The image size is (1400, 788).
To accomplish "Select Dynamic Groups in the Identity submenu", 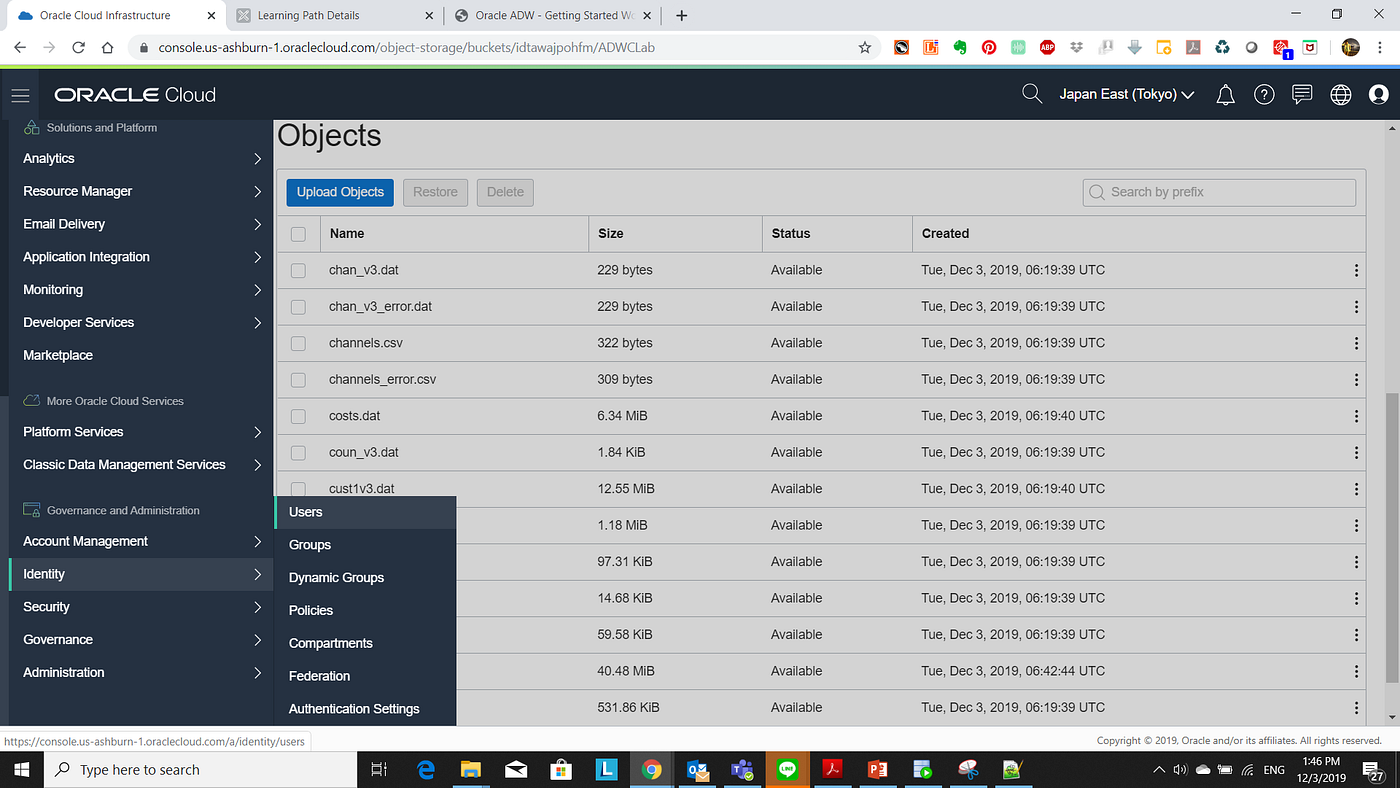I will (x=365, y=578).
